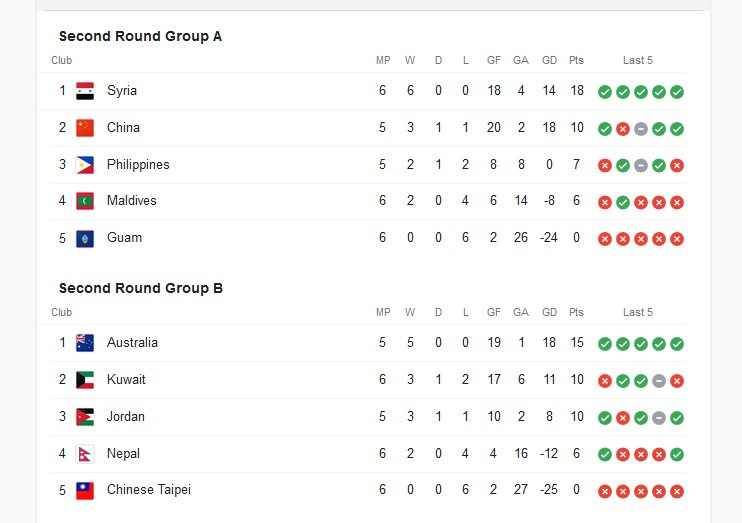This screenshot has width=742, height=523.
Task: Click the Maldives flag icon
Action: 85,201
